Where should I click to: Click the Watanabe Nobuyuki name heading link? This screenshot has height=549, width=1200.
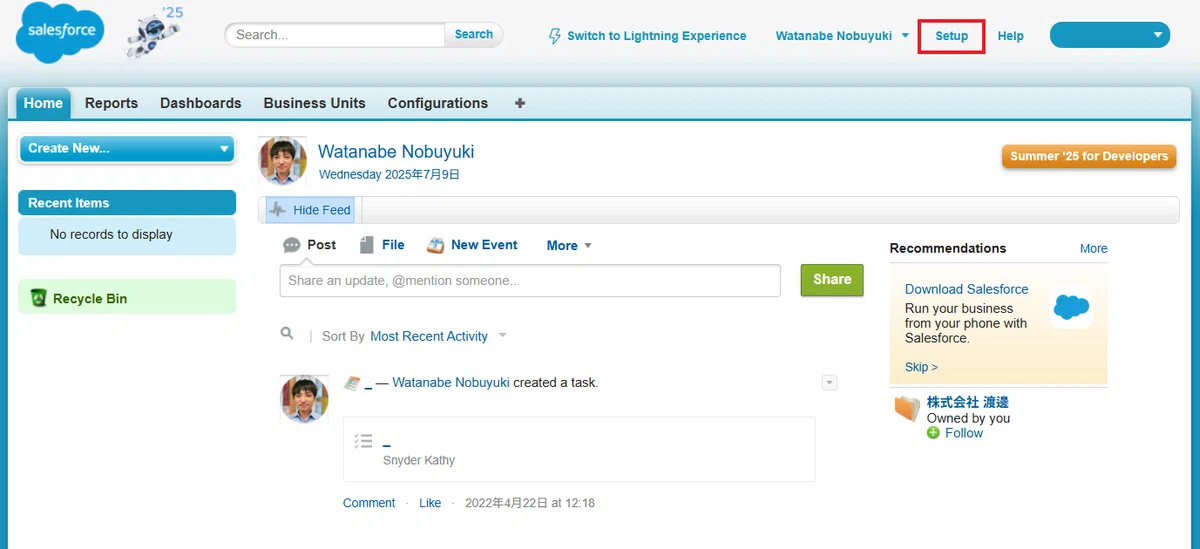(x=396, y=152)
